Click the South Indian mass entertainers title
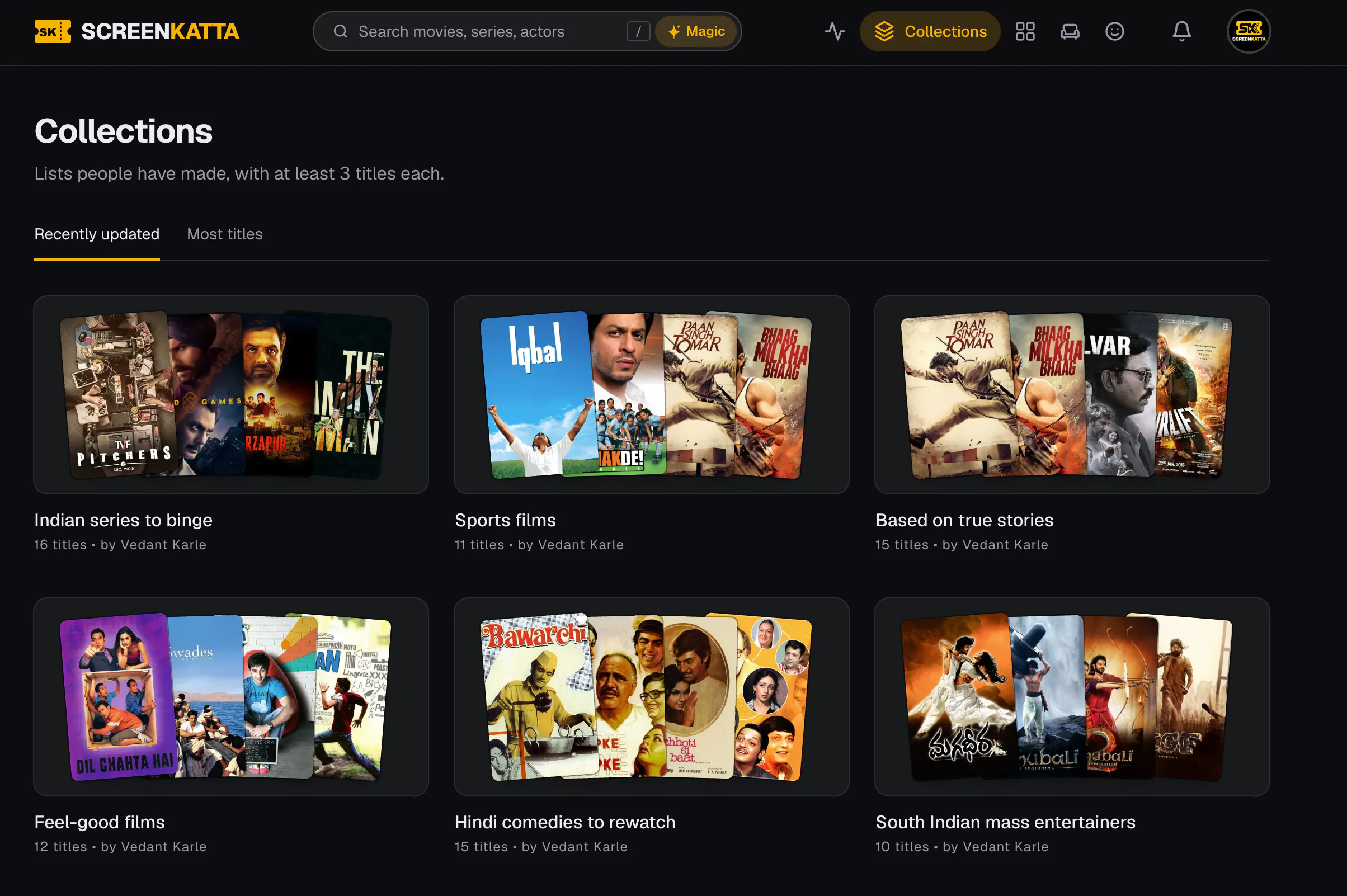Image resolution: width=1347 pixels, height=896 pixels. point(1005,822)
